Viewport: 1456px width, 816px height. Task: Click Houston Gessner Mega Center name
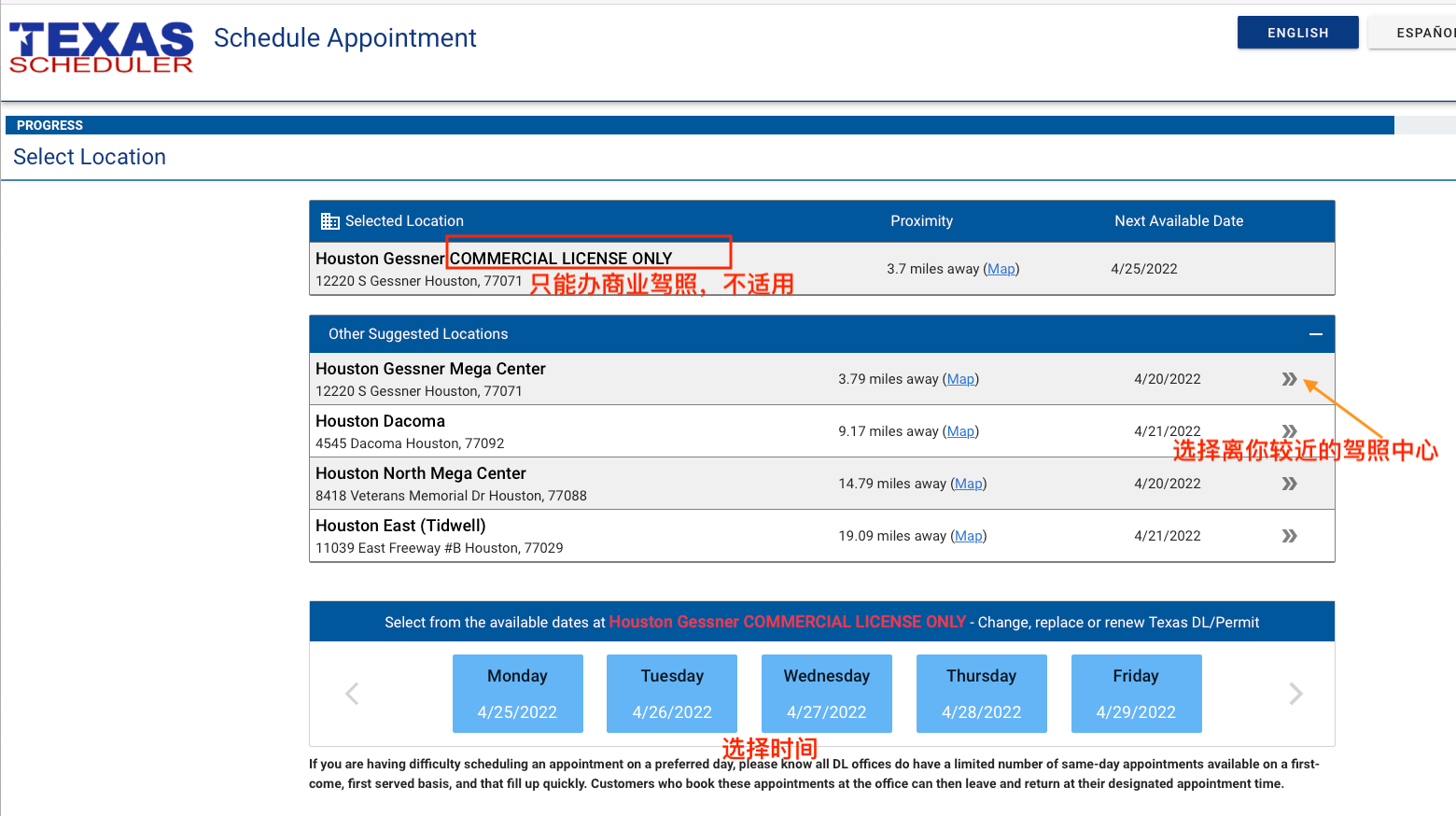[x=430, y=369]
